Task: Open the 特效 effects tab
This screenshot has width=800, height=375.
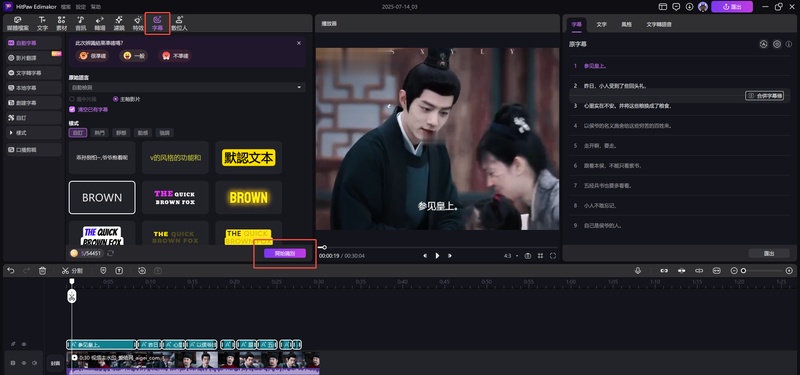Action: tap(138, 23)
